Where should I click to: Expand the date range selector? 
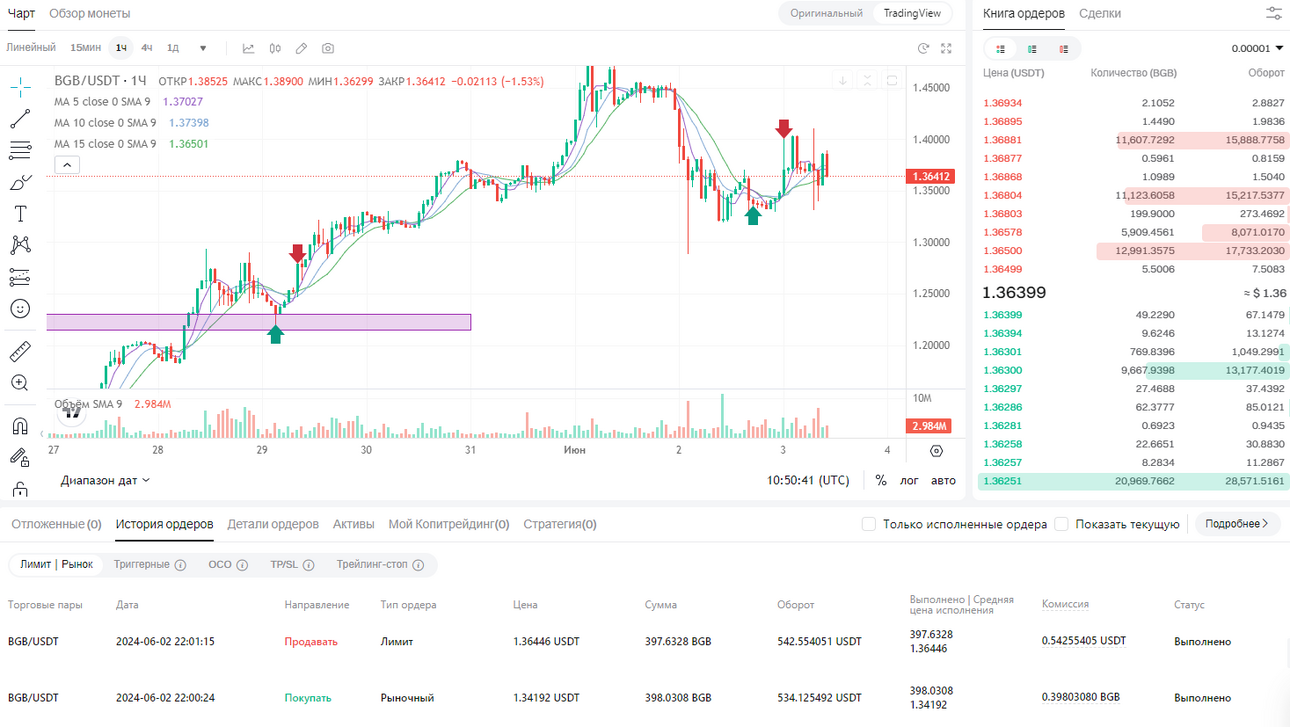point(105,480)
